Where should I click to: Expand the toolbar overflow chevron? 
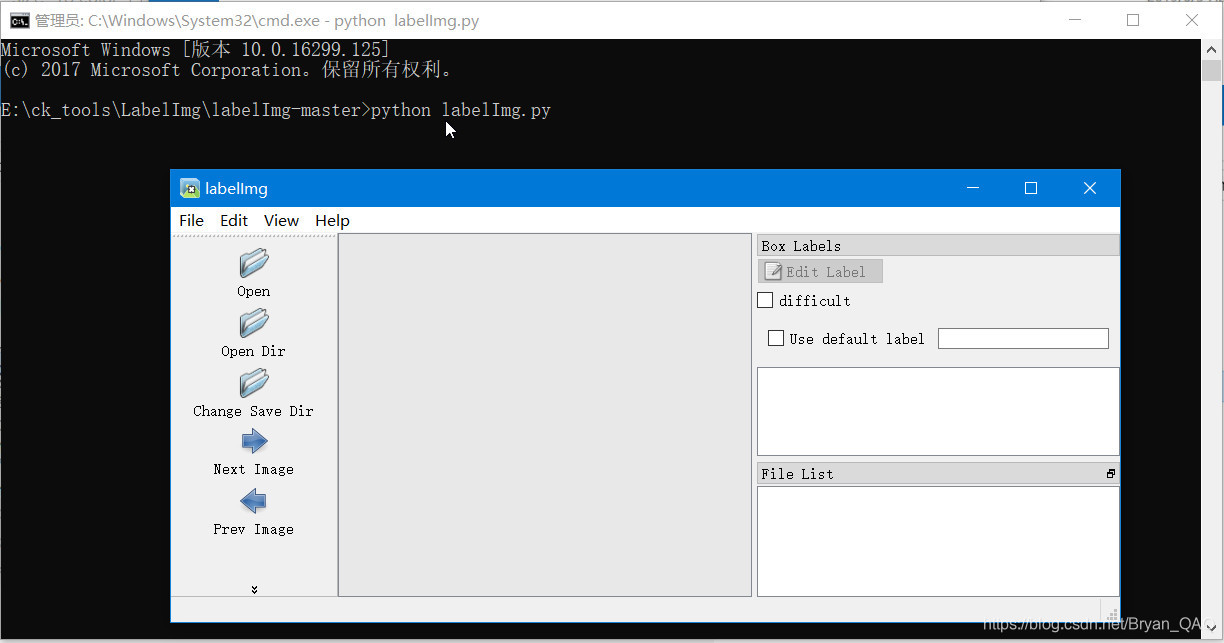point(254,589)
